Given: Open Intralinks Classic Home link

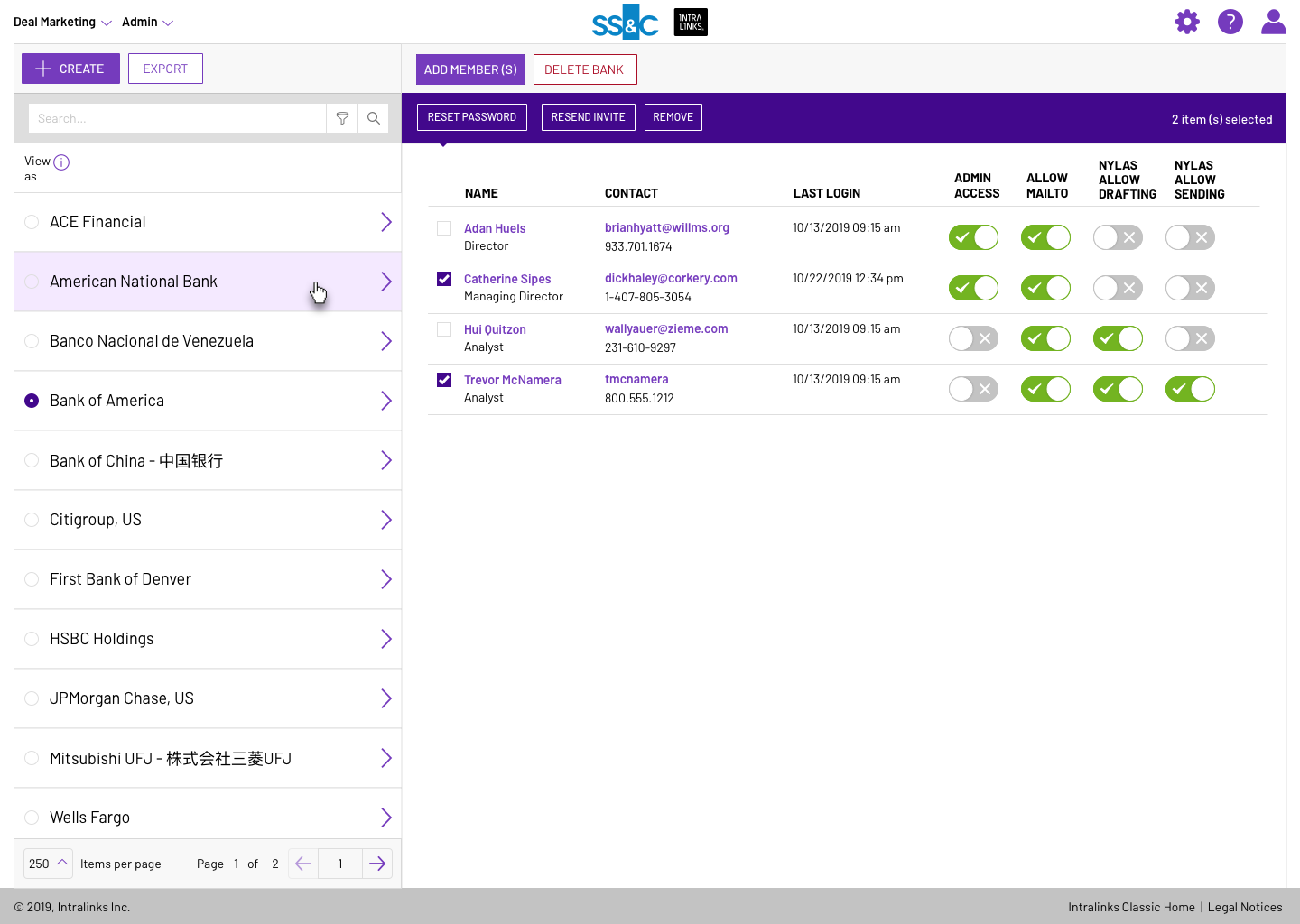Looking at the screenshot, I should (x=1131, y=907).
